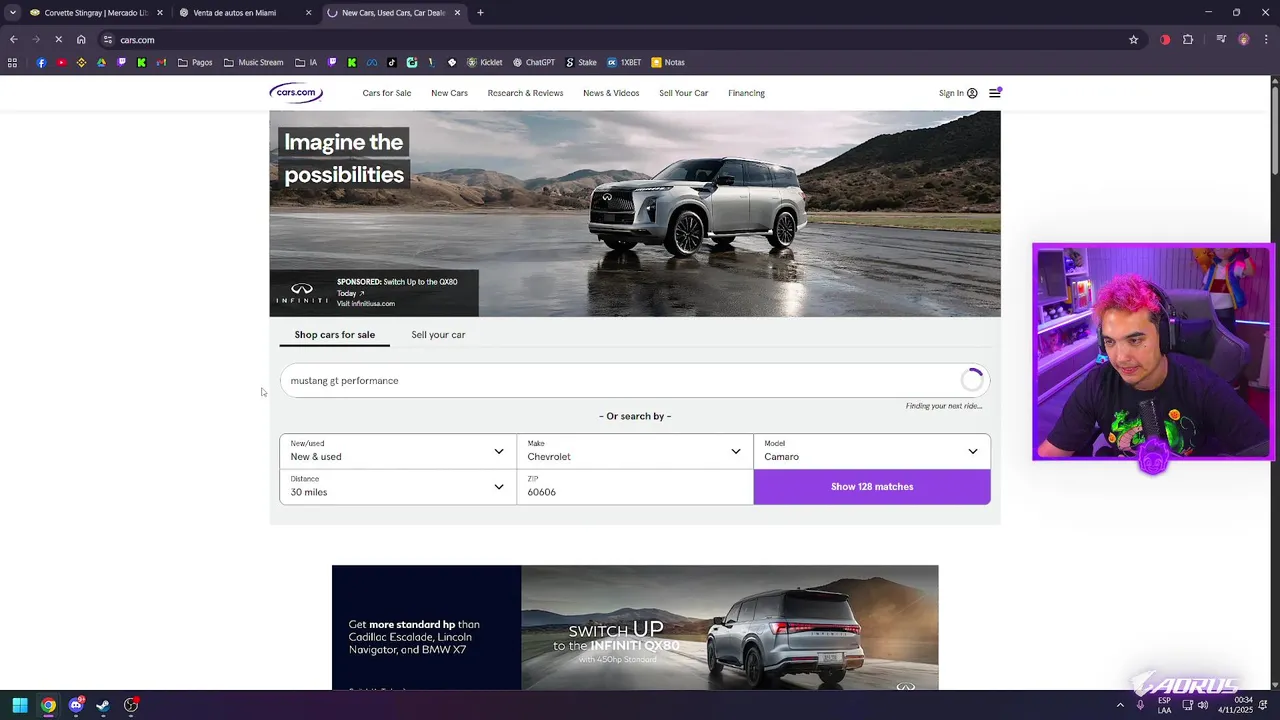Open the Chrome three-dot menu

[1265, 40]
